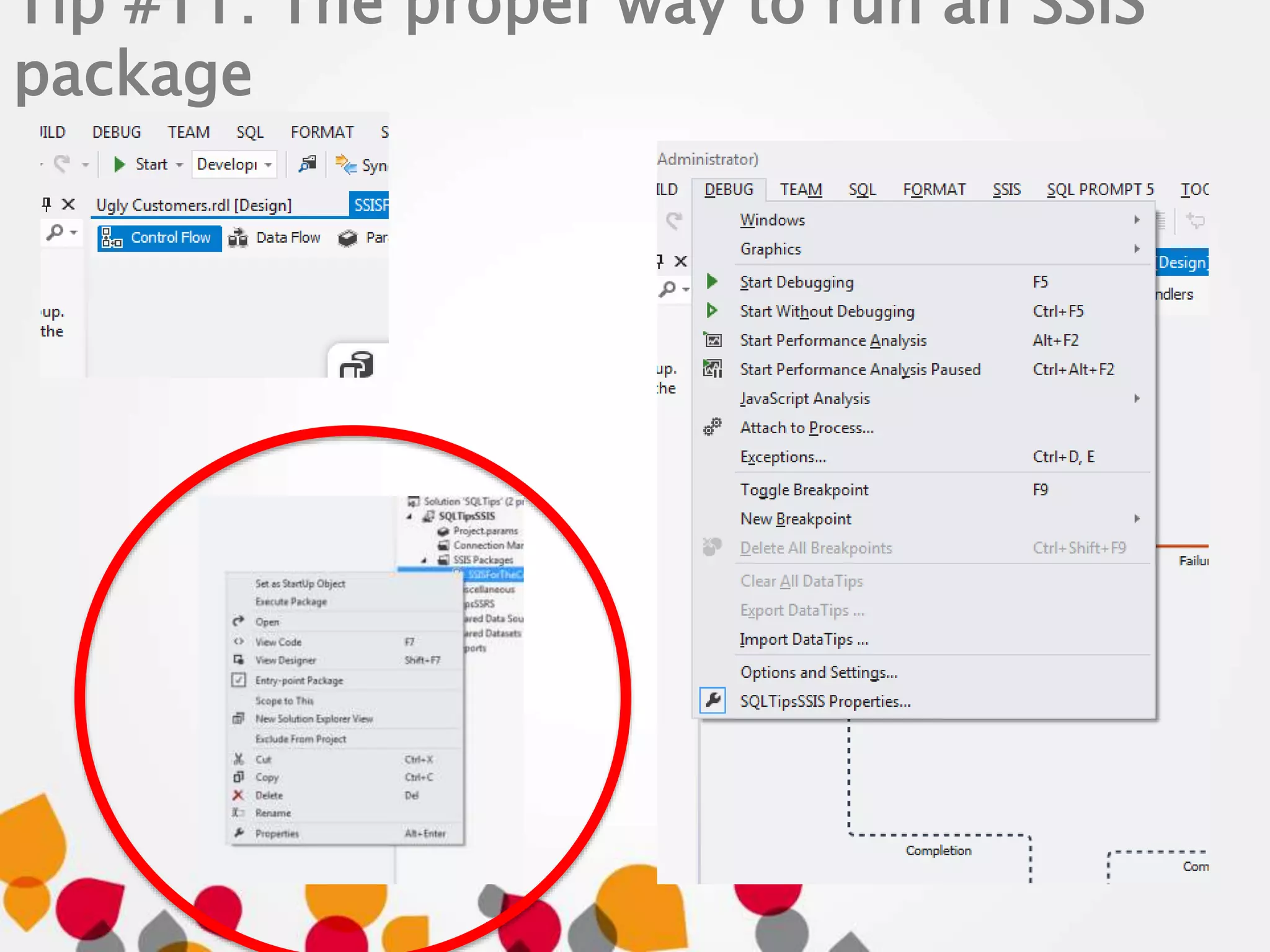
Task: Select Start Performance Analysis
Action: 924,341
